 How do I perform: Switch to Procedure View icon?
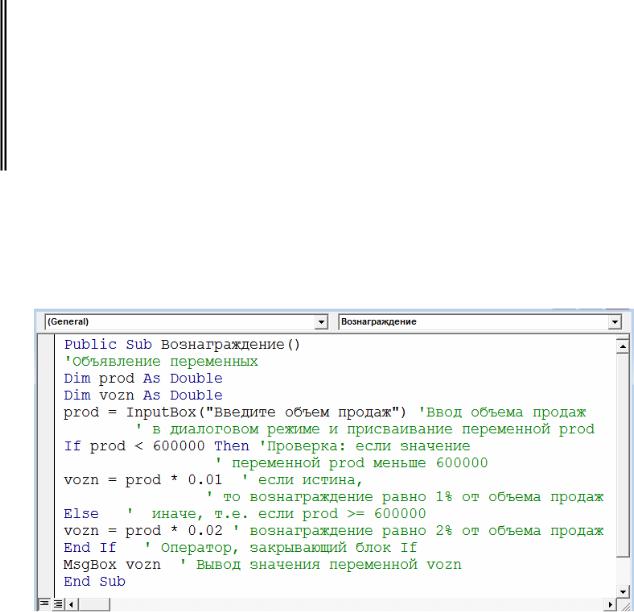(x=44, y=604)
